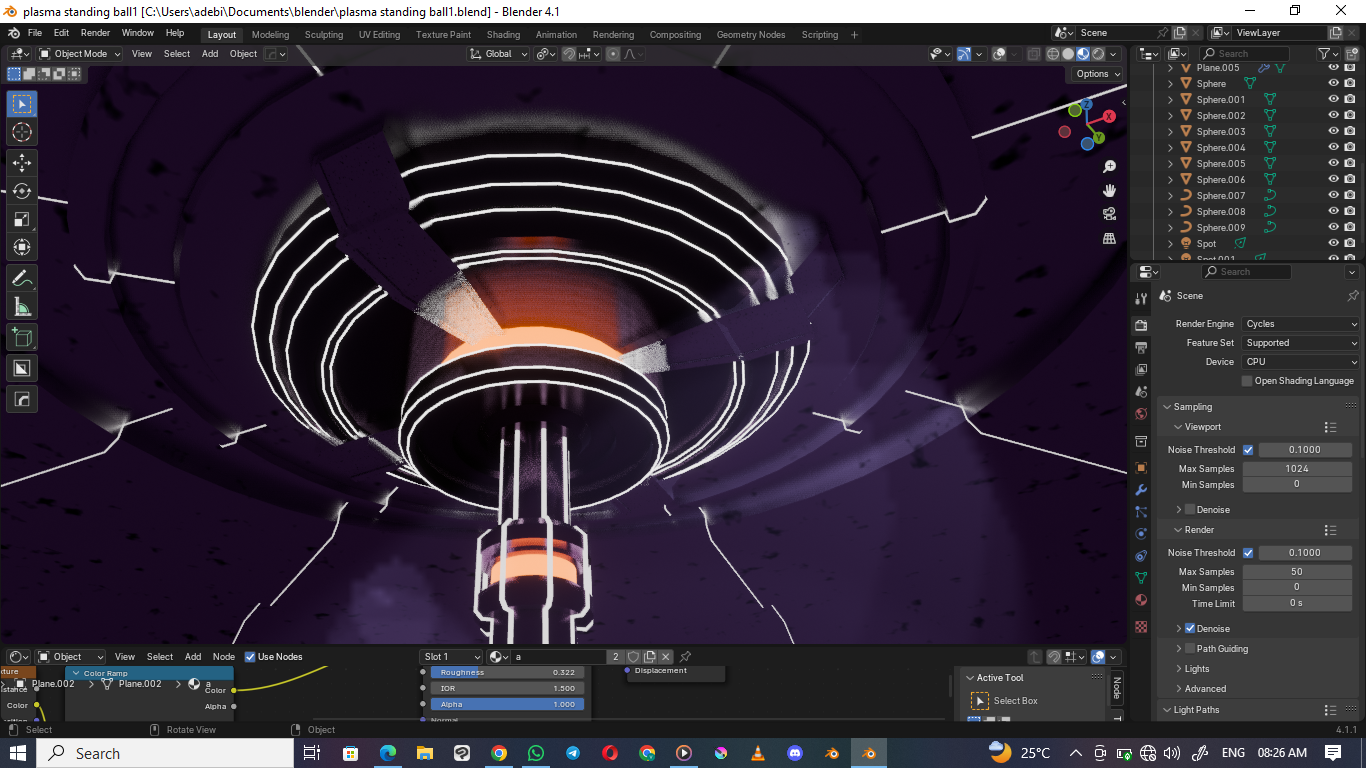The width and height of the screenshot is (1366, 768).
Task: Open the Device dropdown
Action: [1301, 362]
